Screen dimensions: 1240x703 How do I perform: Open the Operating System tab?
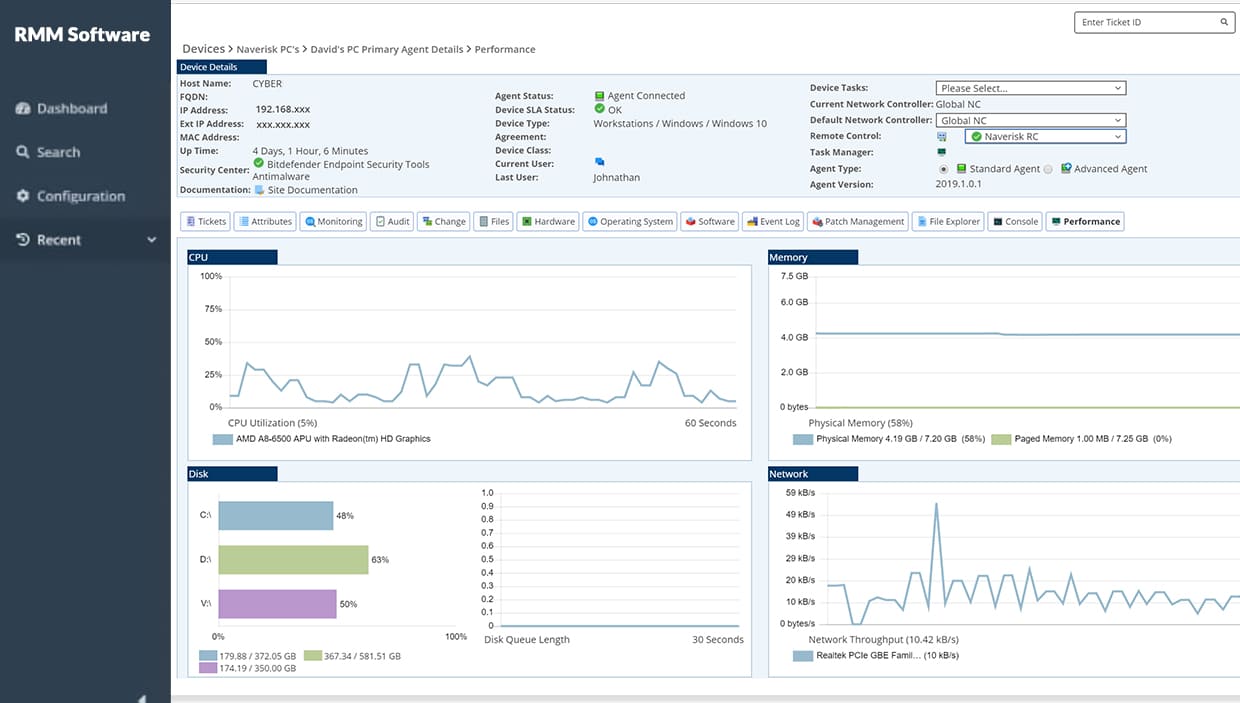[x=630, y=221]
